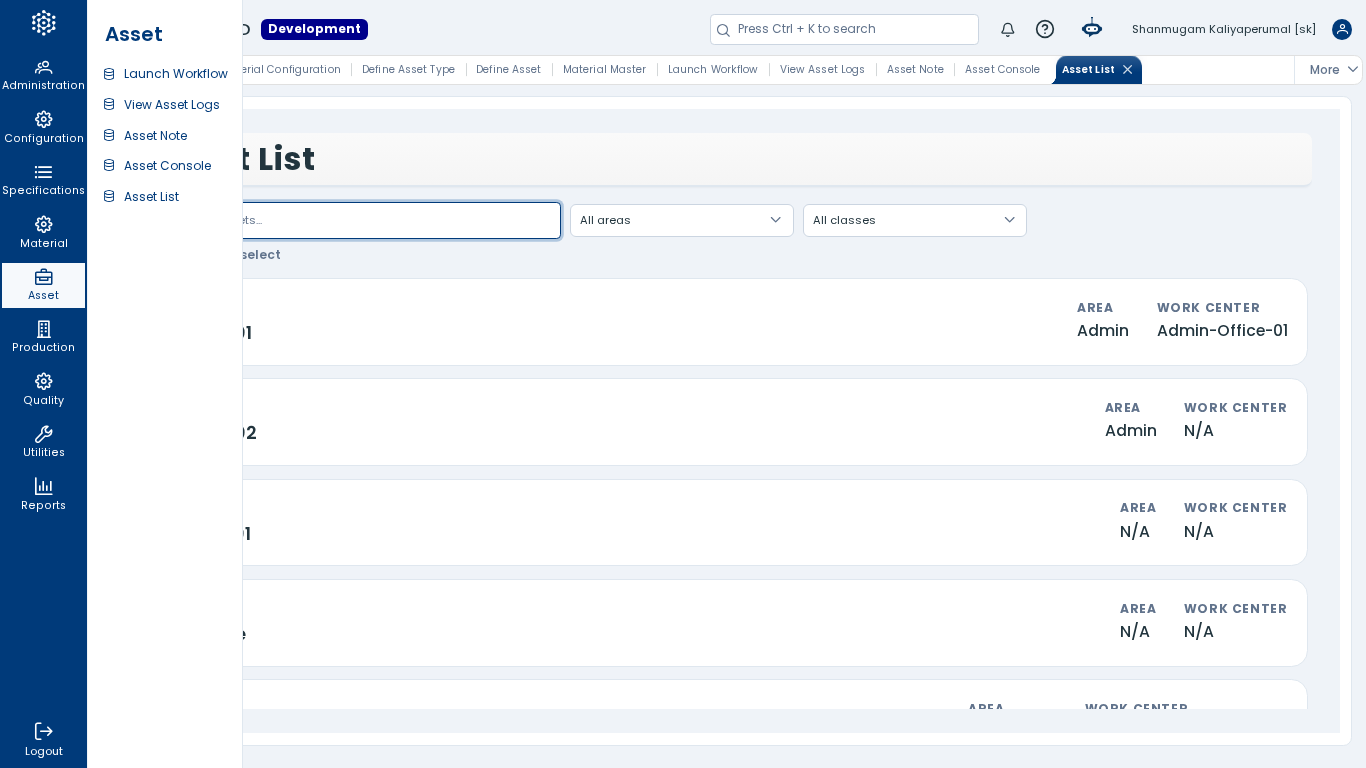Open Configuration module in sidebar

click(x=43, y=128)
